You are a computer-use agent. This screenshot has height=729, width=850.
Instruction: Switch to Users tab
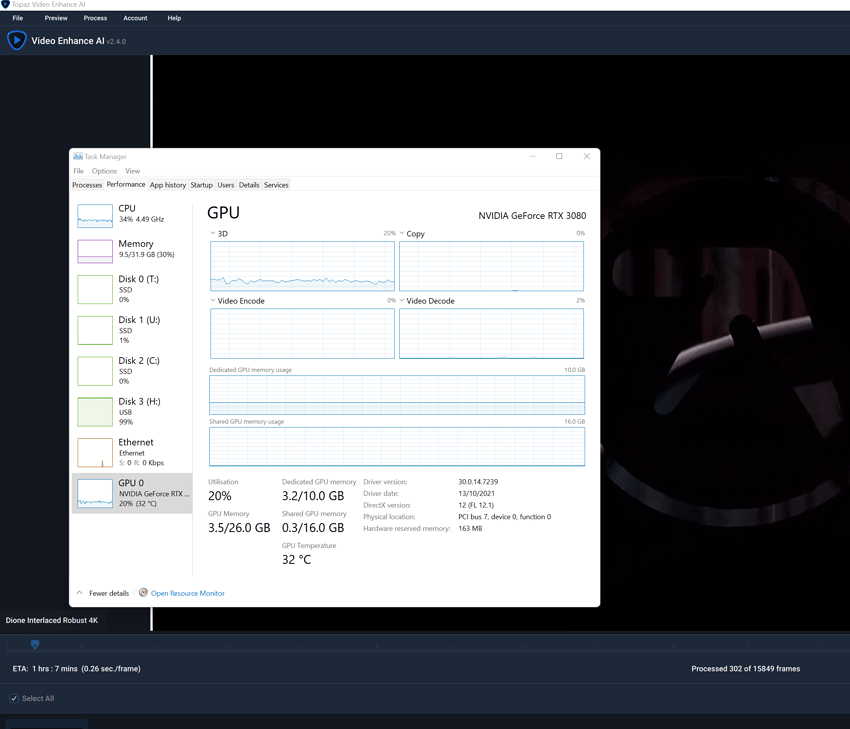pyautogui.click(x=226, y=185)
